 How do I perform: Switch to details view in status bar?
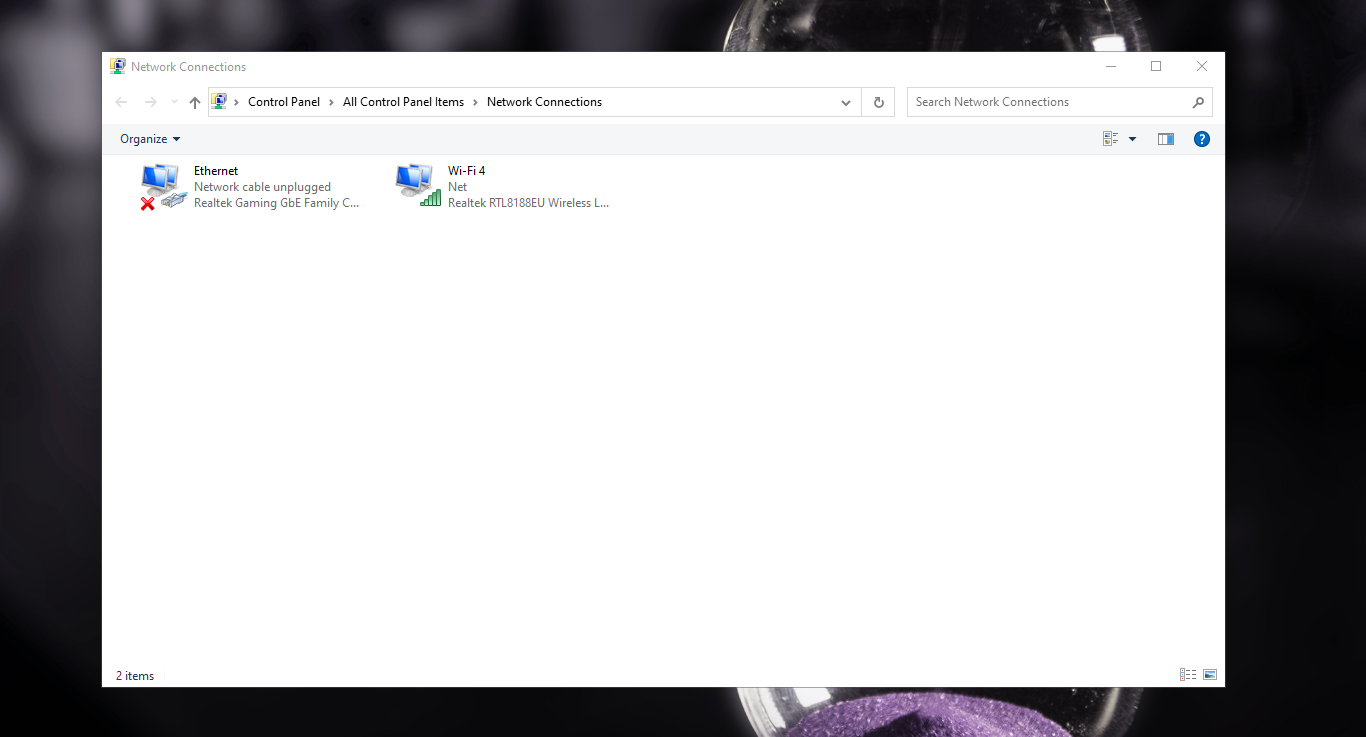coord(1188,675)
